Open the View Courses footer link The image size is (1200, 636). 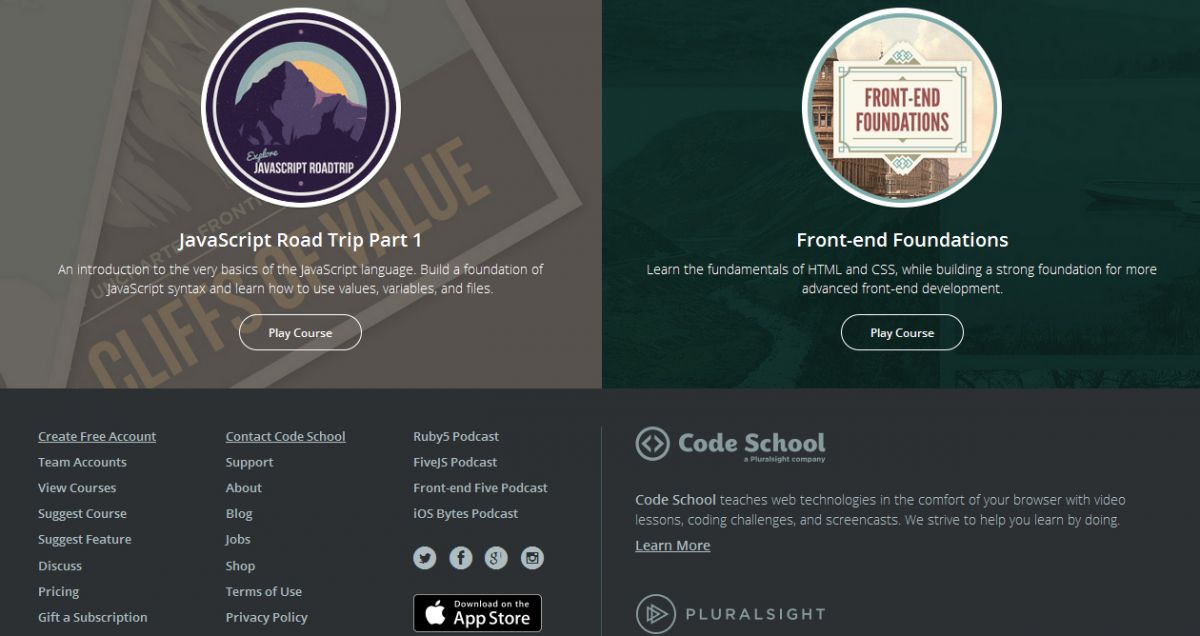point(77,488)
